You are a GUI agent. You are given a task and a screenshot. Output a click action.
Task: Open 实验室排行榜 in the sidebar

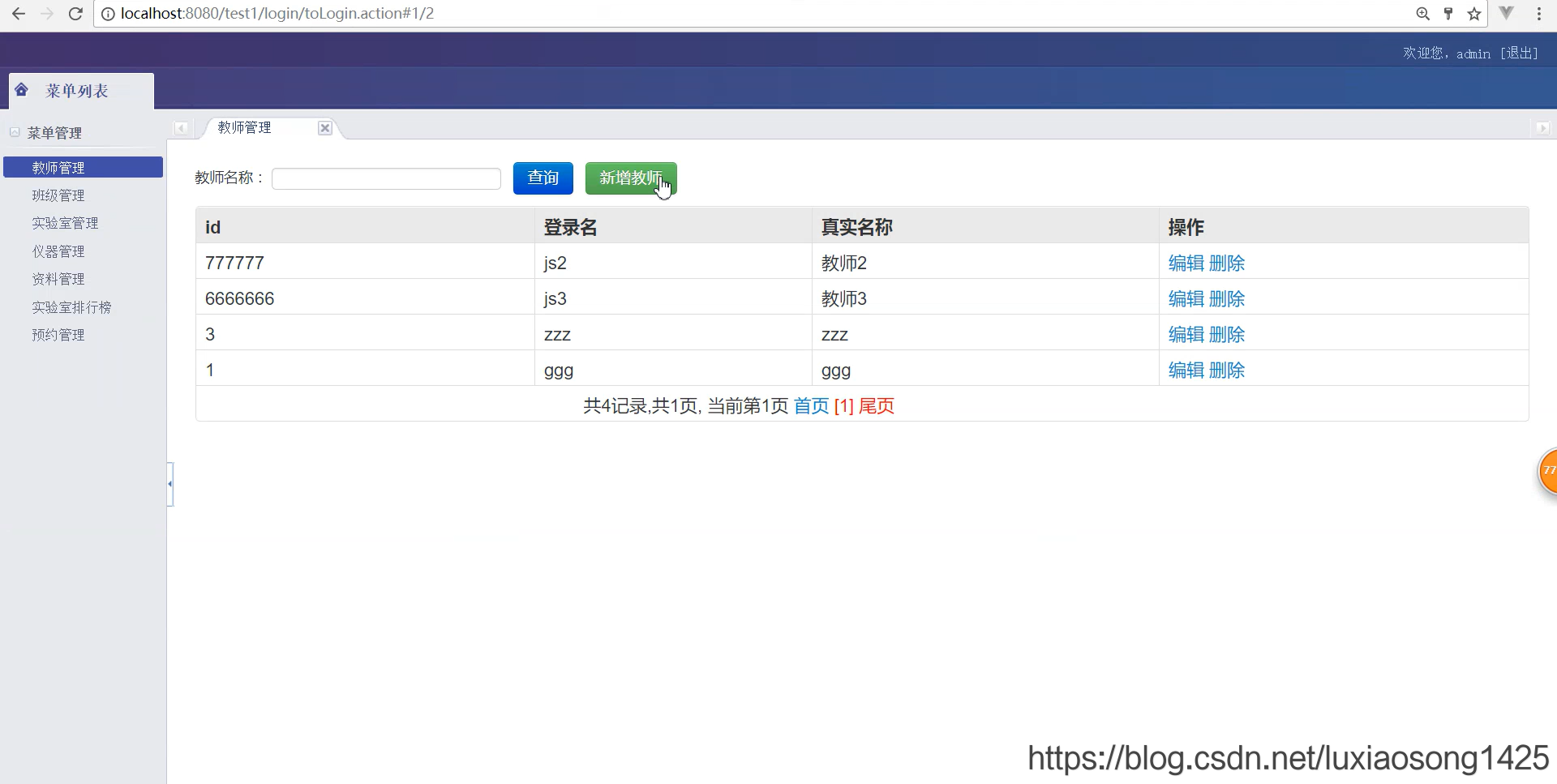coord(71,307)
